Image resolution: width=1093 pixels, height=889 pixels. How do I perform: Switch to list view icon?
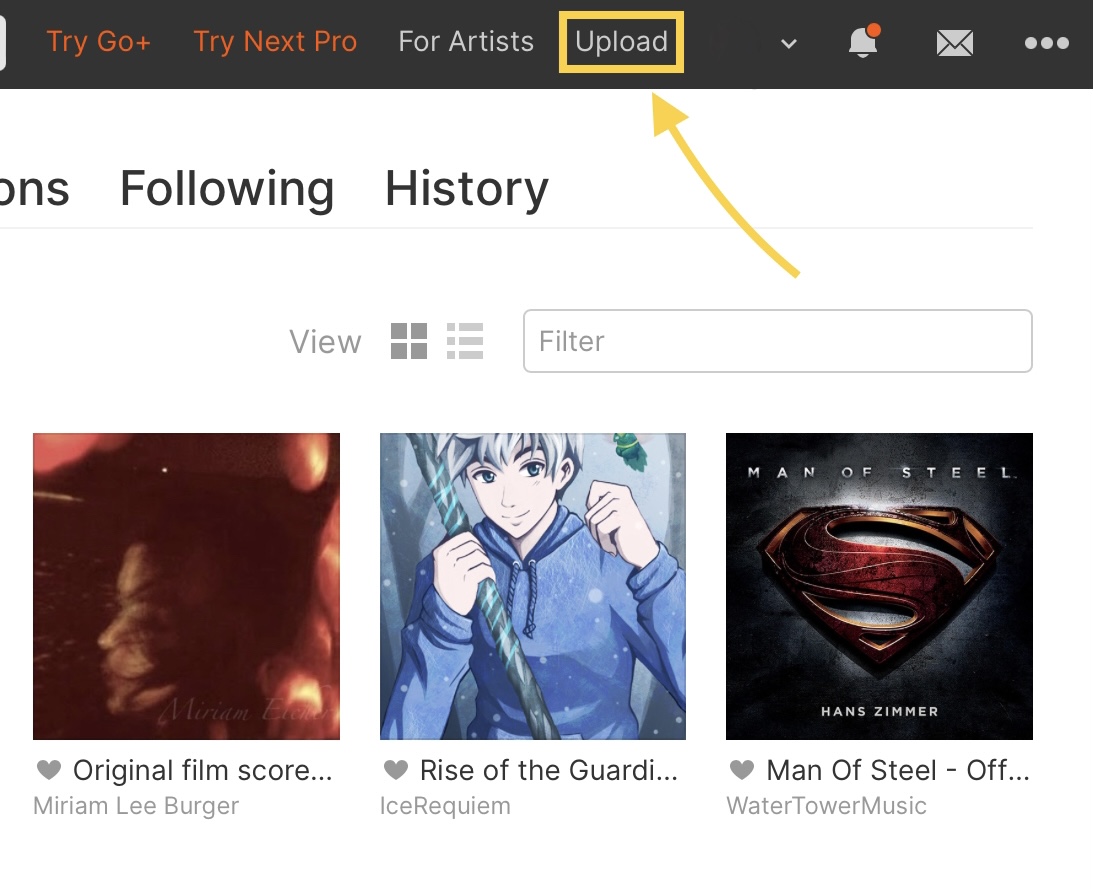[465, 341]
